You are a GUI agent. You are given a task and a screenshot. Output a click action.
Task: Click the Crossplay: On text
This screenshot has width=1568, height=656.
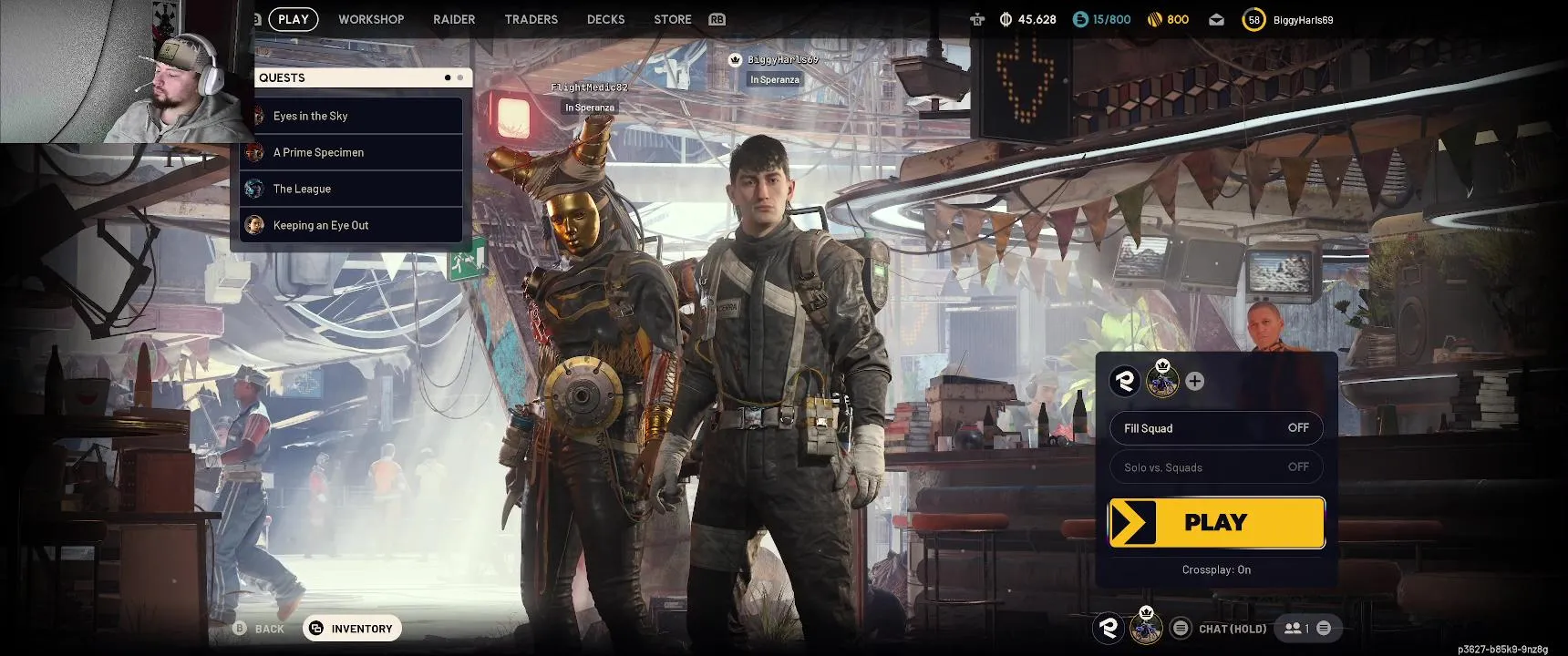(x=1216, y=570)
